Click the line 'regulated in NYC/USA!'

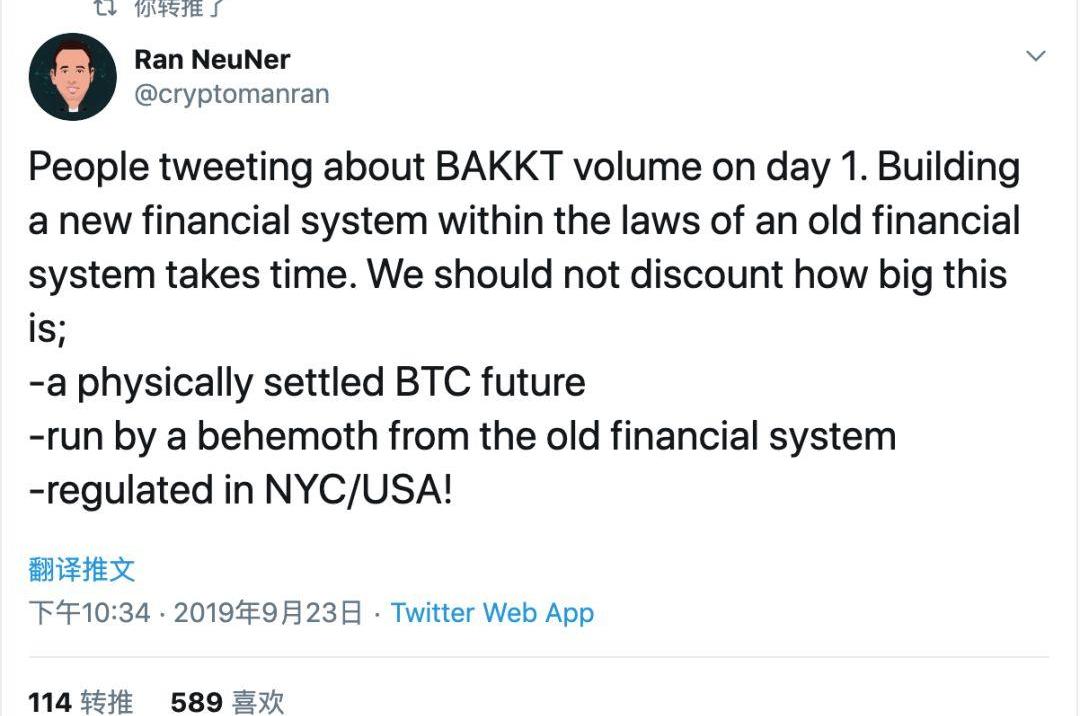coord(240,491)
